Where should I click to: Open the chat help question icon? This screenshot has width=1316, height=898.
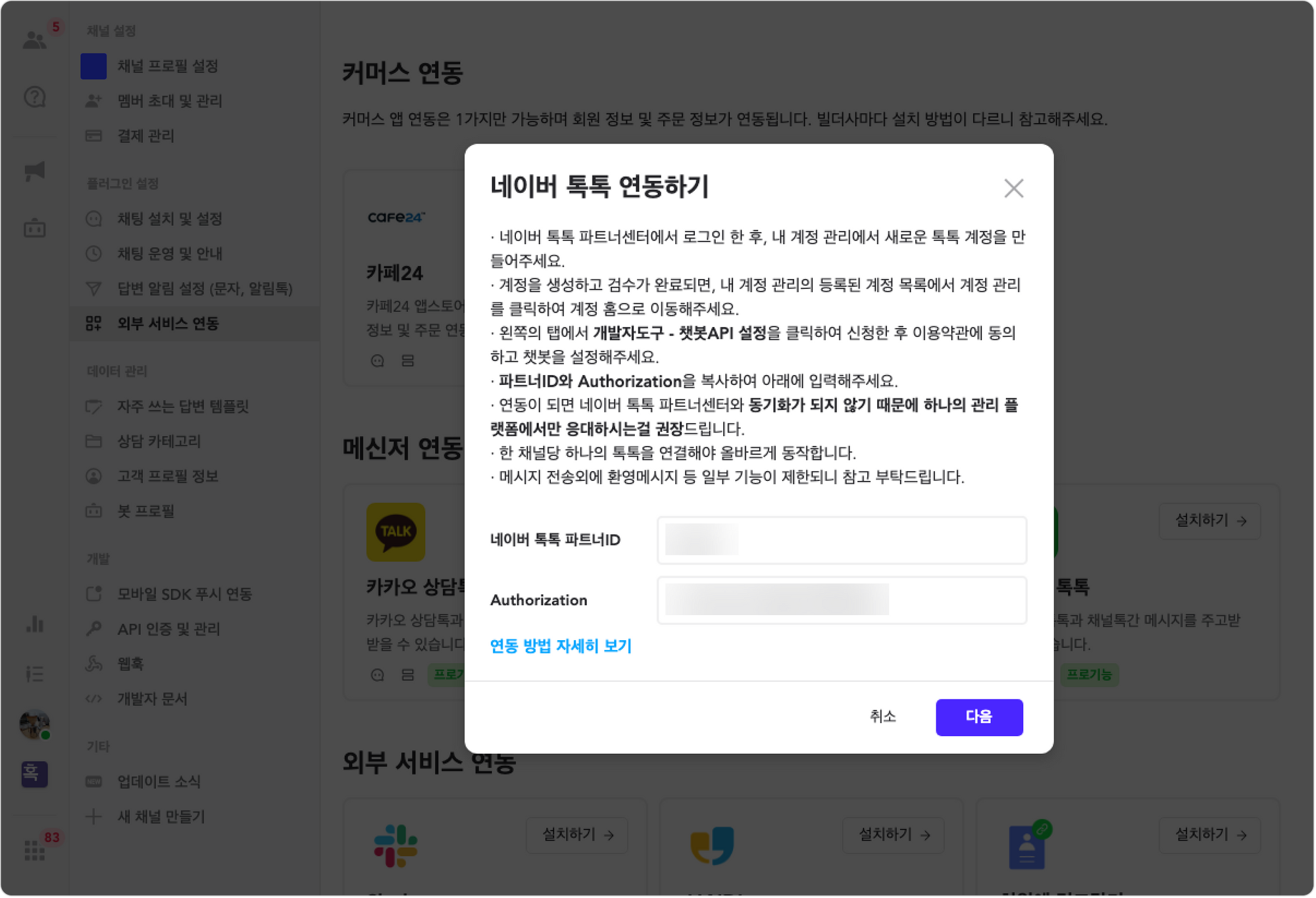[x=34, y=97]
